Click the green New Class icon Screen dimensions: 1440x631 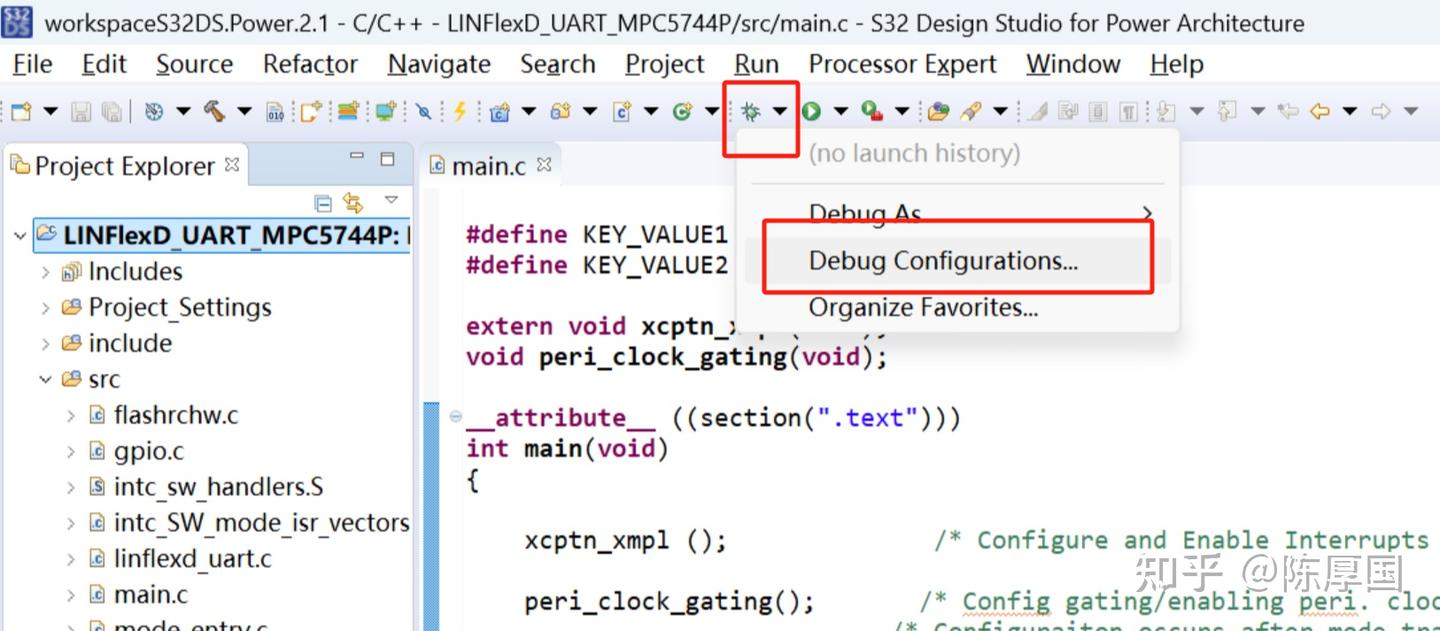683,111
